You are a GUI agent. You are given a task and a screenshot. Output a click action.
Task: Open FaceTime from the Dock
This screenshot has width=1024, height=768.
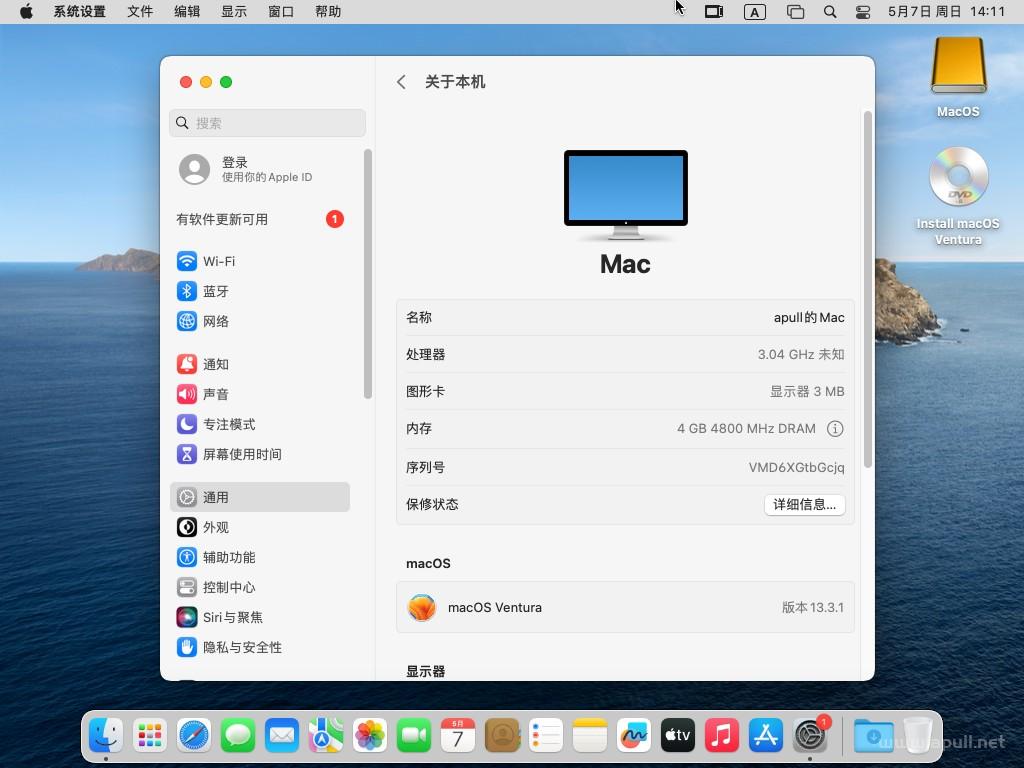[x=414, y=735]
